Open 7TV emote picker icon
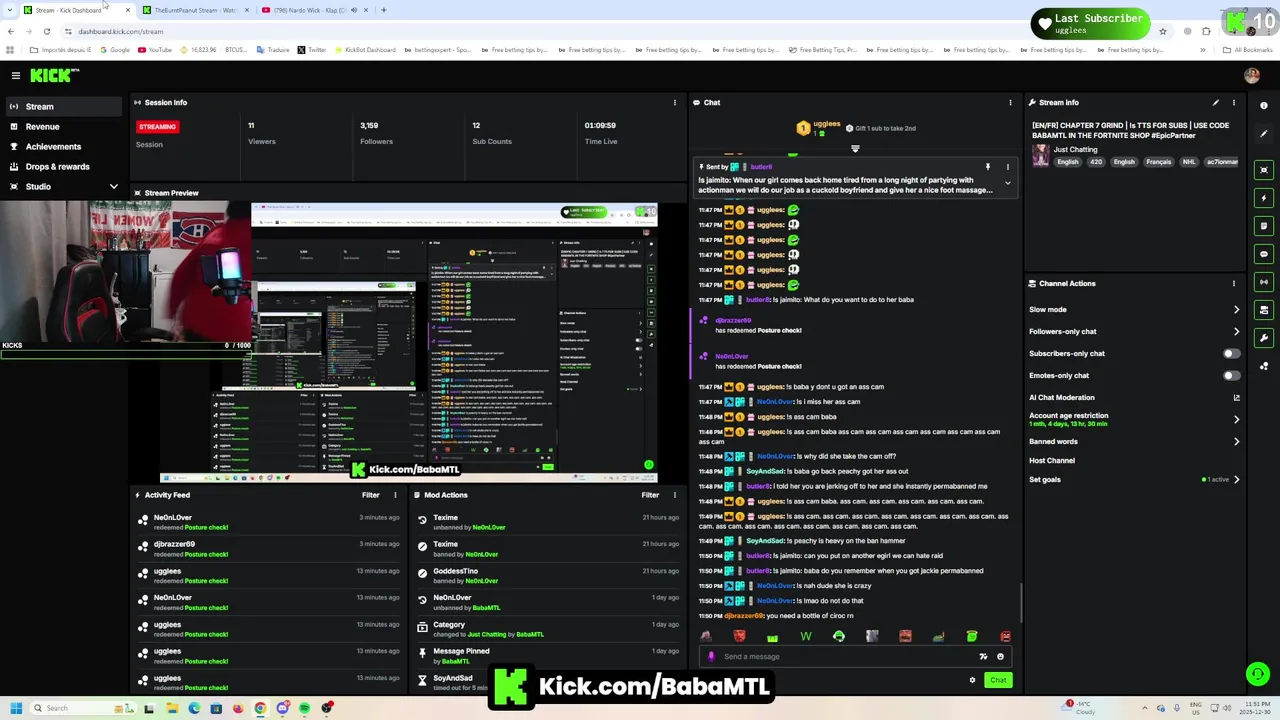Image resolution: width=1280 pixels, height=720 pixels. coord(983,657)
